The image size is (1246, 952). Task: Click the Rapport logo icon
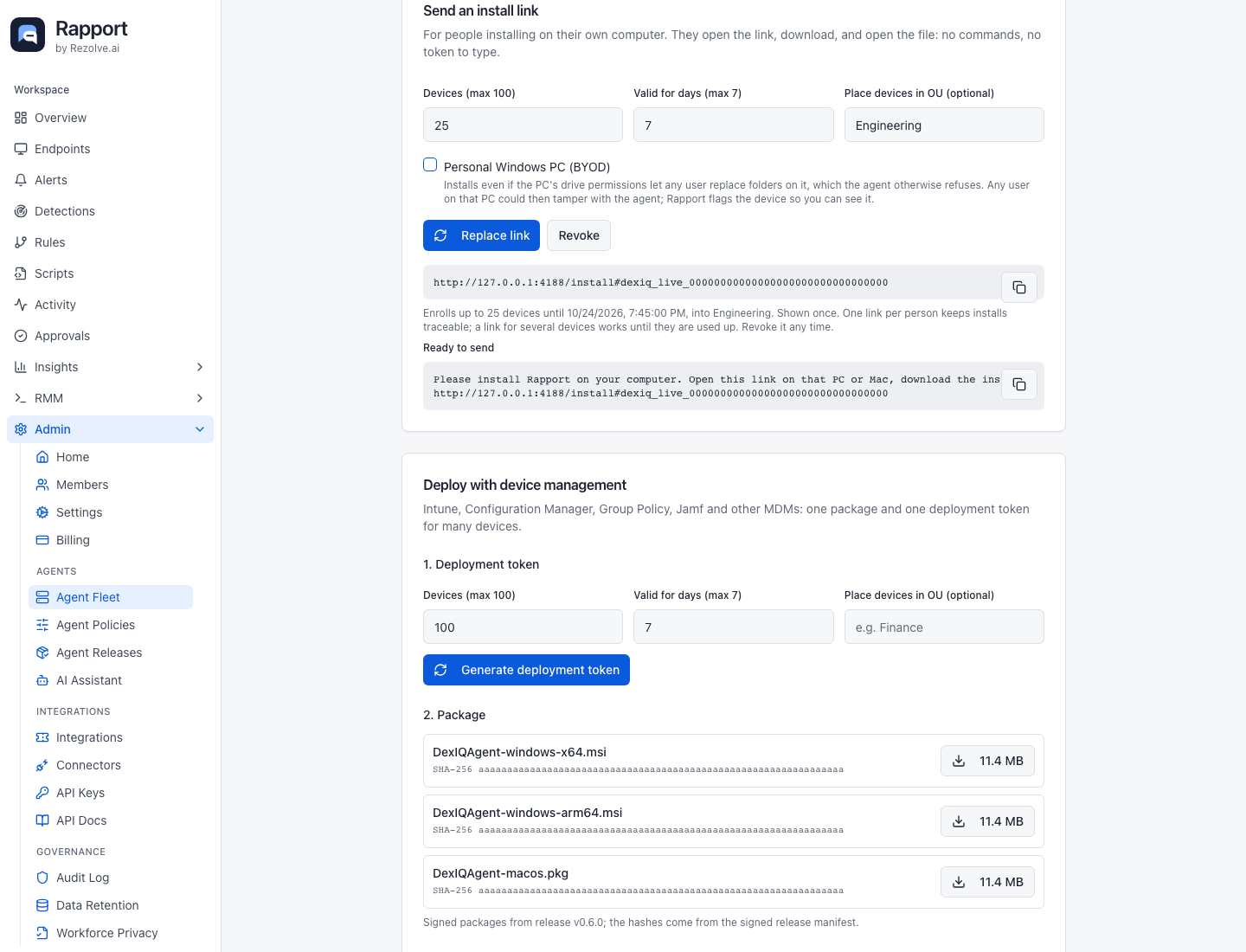pos(28,35)
